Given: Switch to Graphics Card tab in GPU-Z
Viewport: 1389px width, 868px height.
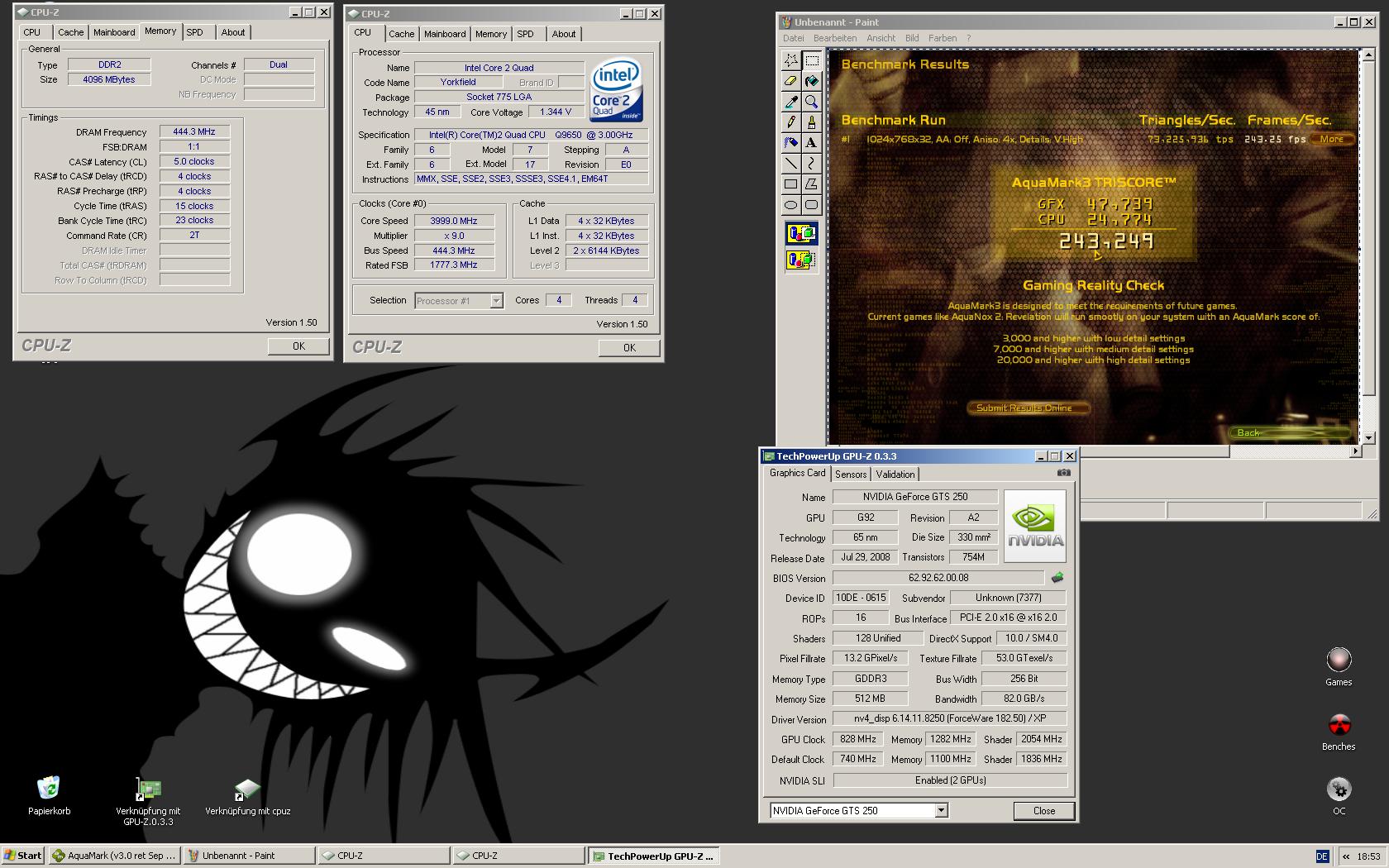Looking at the screenshot, I should 797,473.
